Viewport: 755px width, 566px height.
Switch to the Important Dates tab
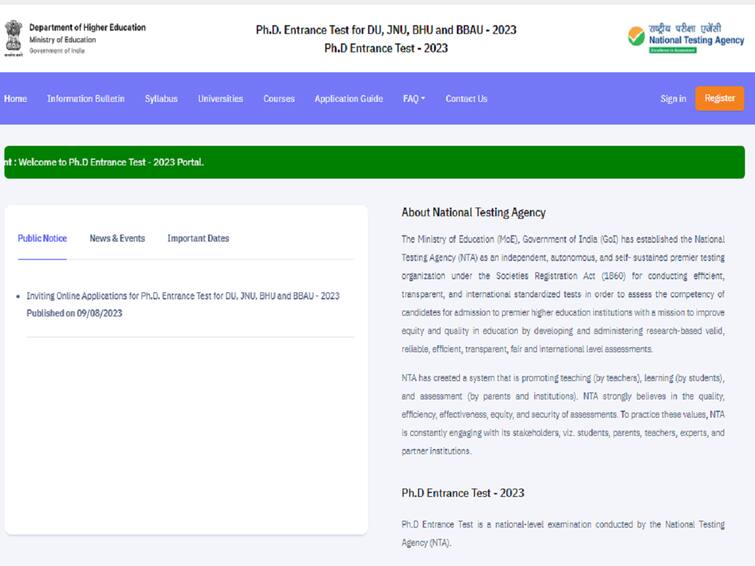coord(198,238)
